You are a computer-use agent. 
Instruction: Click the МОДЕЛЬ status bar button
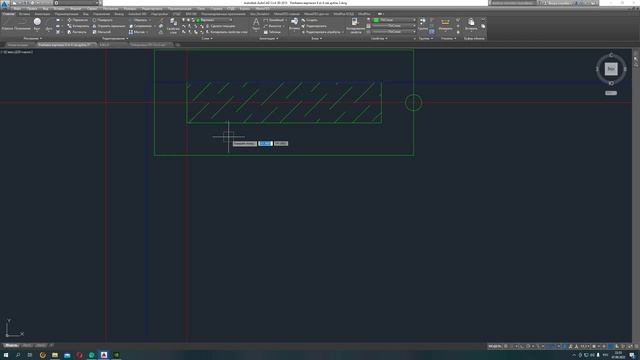pos(494,347)
